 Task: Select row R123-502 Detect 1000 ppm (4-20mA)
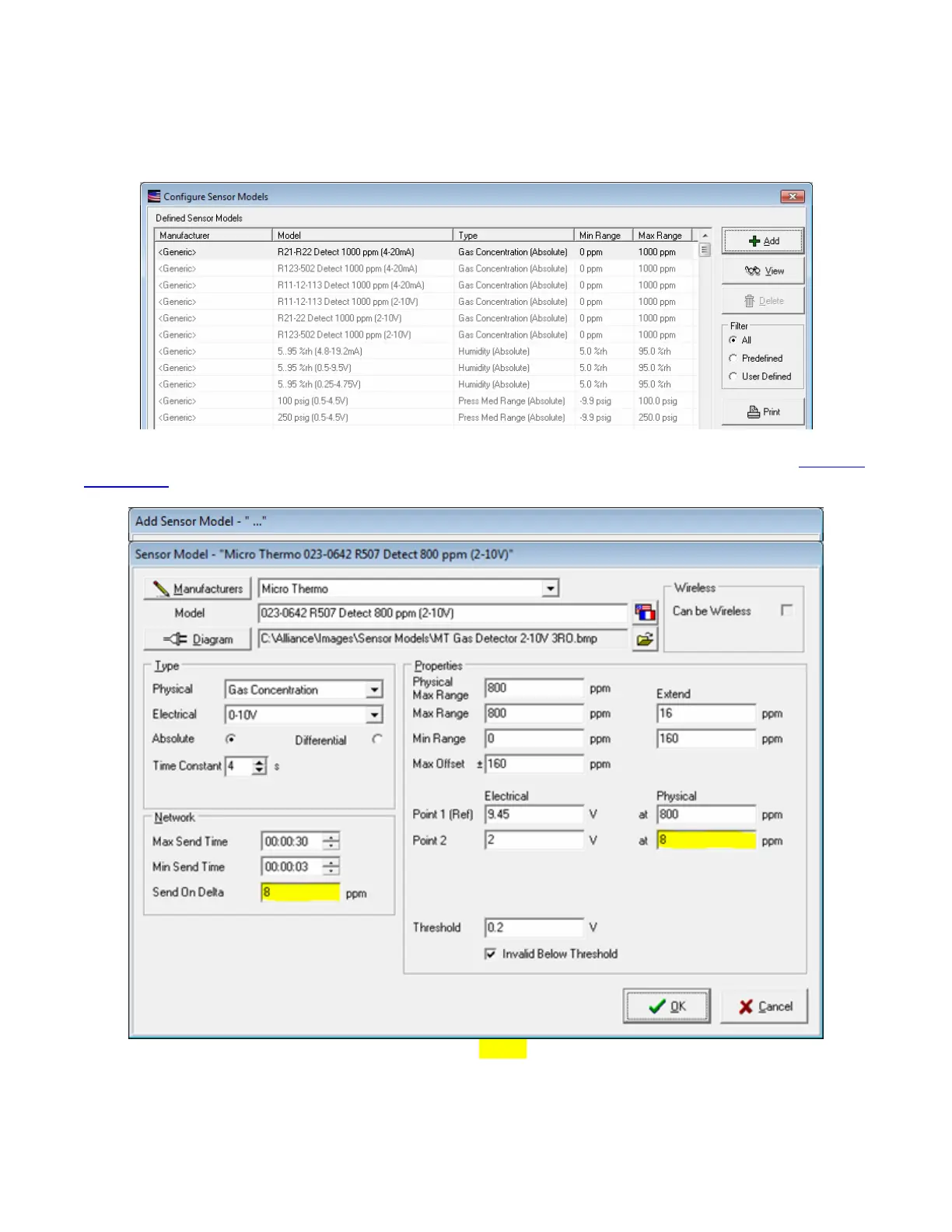click(424, 268)
